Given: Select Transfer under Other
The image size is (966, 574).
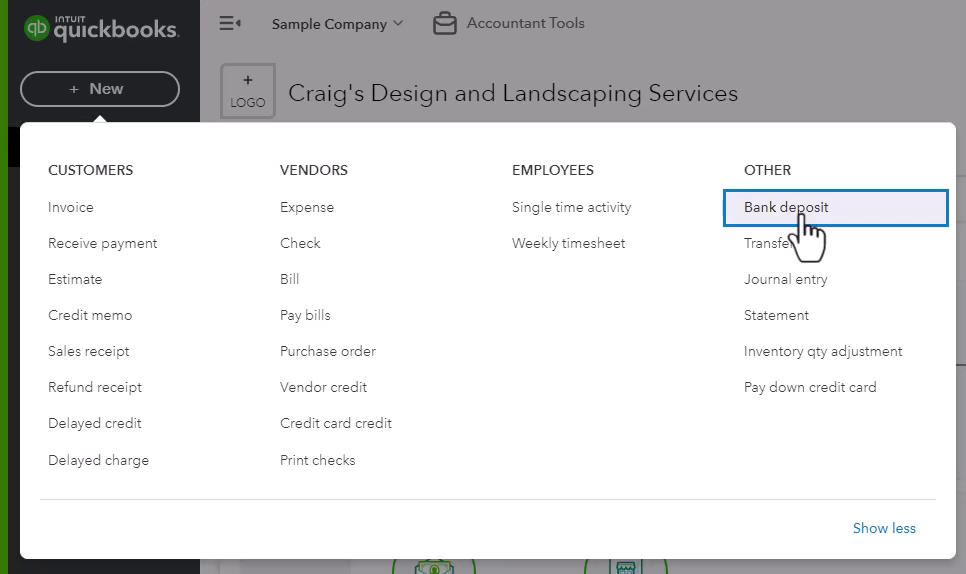Looking at the screenshot, I should 768,243.
